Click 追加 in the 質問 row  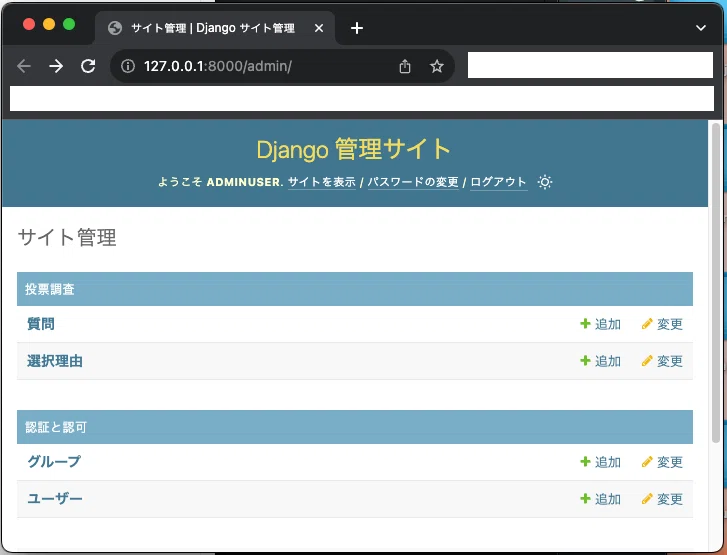pos(600,324)
